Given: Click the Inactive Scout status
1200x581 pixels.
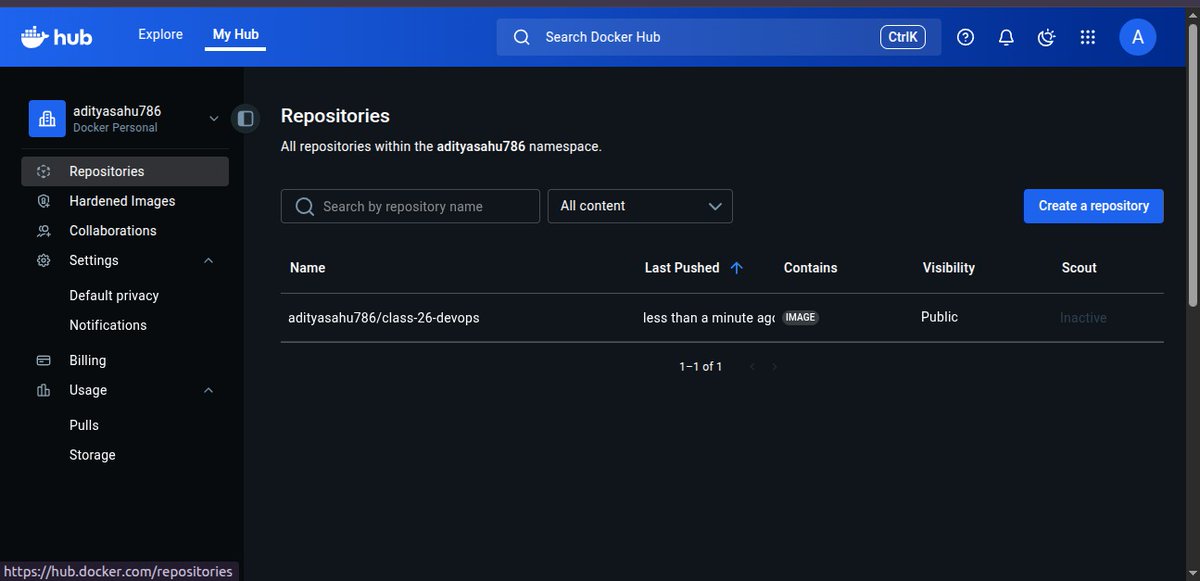Looking at the screenshot, I should [x=1083, y=318].
